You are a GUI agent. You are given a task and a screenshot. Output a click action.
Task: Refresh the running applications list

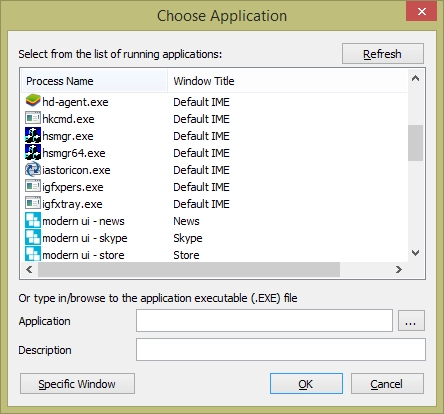click(x=383, y=54)
